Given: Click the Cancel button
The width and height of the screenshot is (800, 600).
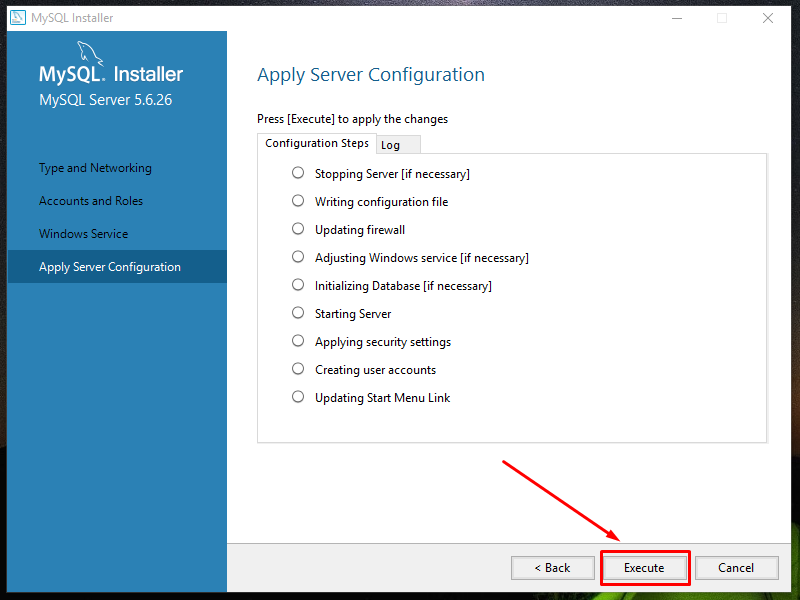Looking at the screenshot, I should coord(736,567).
